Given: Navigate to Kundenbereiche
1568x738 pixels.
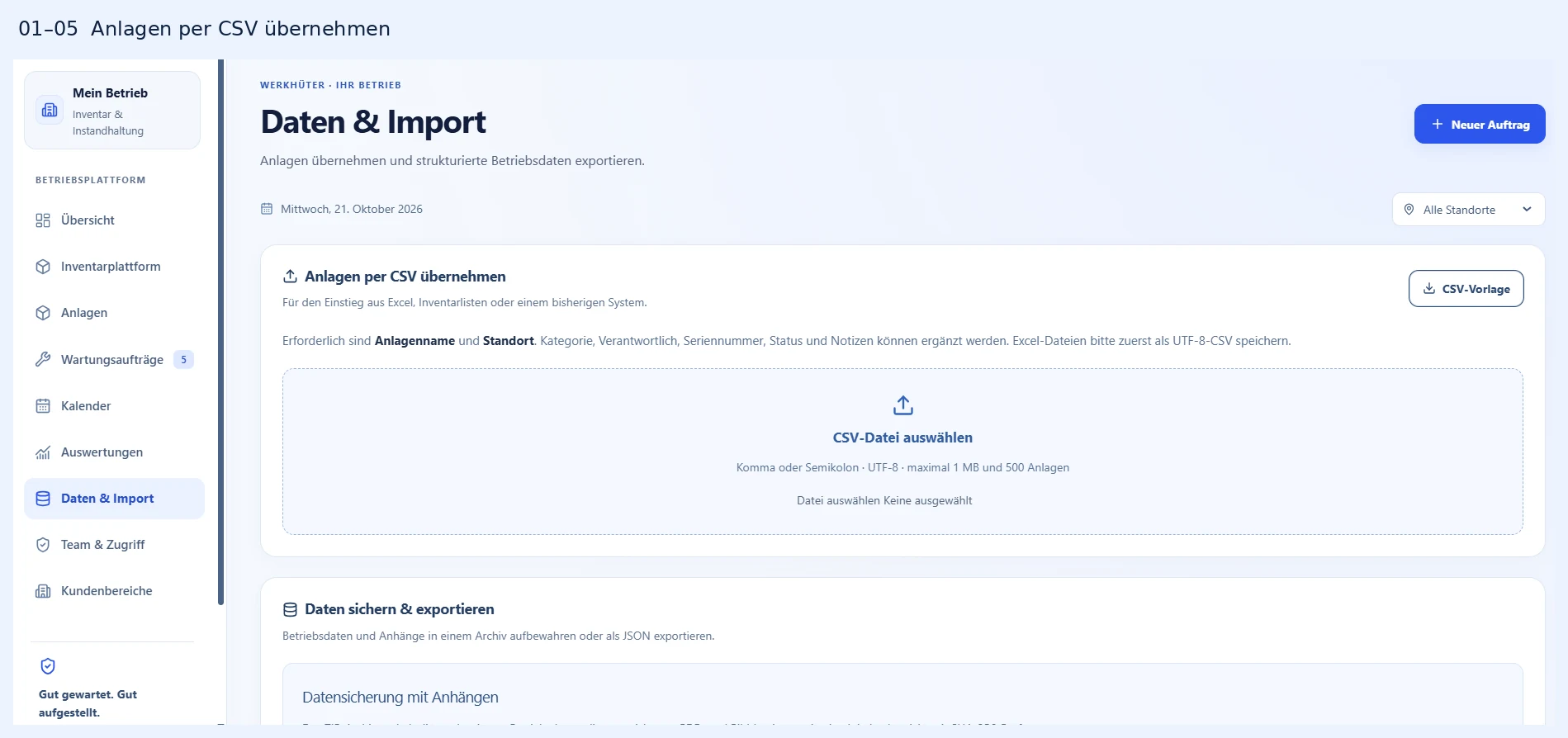Looking at the screenshot, I should (x=114, y=591).
